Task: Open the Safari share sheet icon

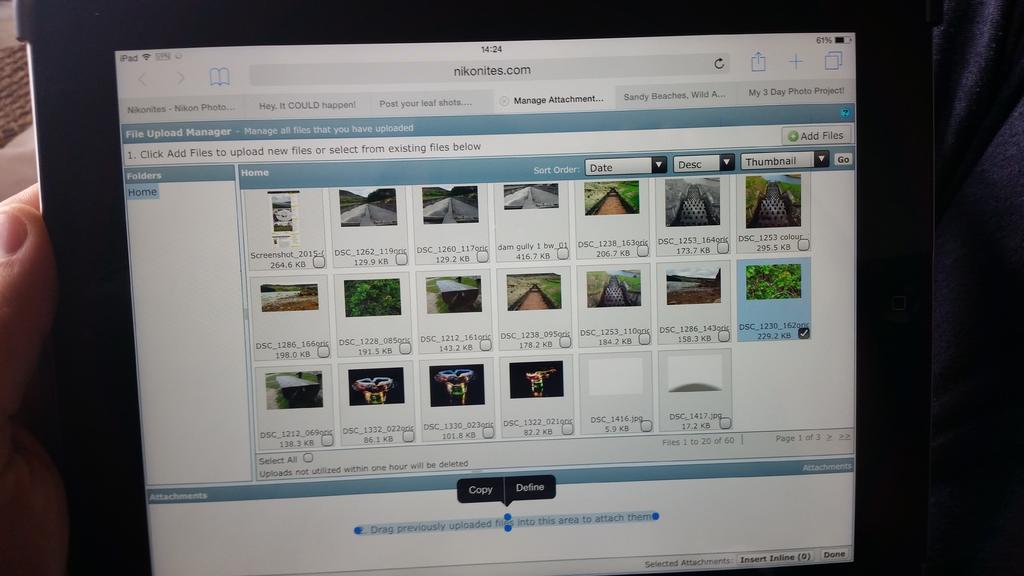Action: pos(758,62)
